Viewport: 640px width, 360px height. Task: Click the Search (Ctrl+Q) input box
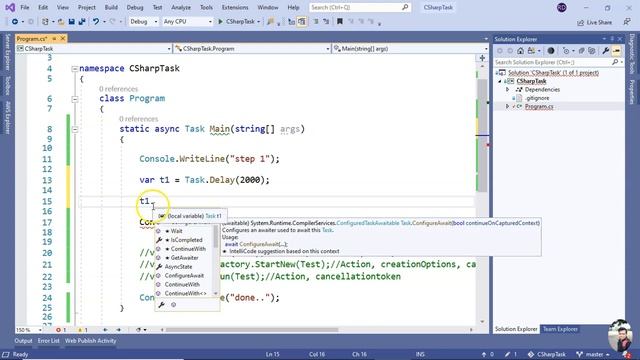coord(360,7)
